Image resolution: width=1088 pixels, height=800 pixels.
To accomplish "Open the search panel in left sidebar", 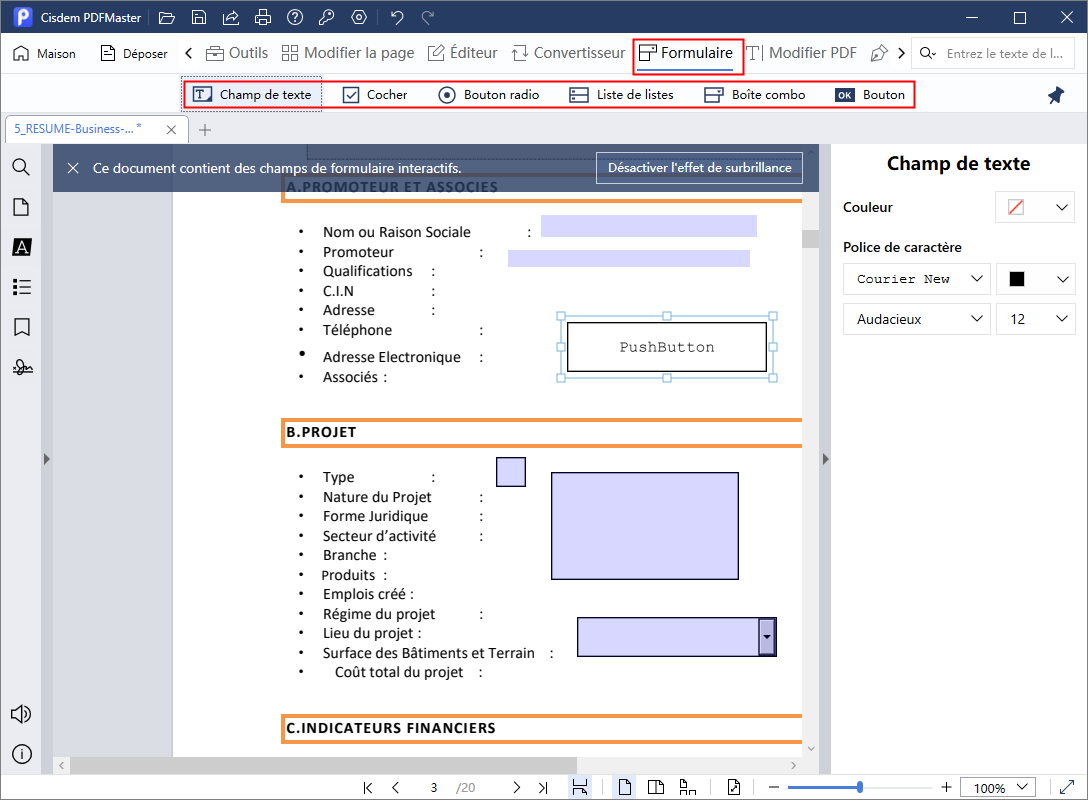I will pos(22,167).
